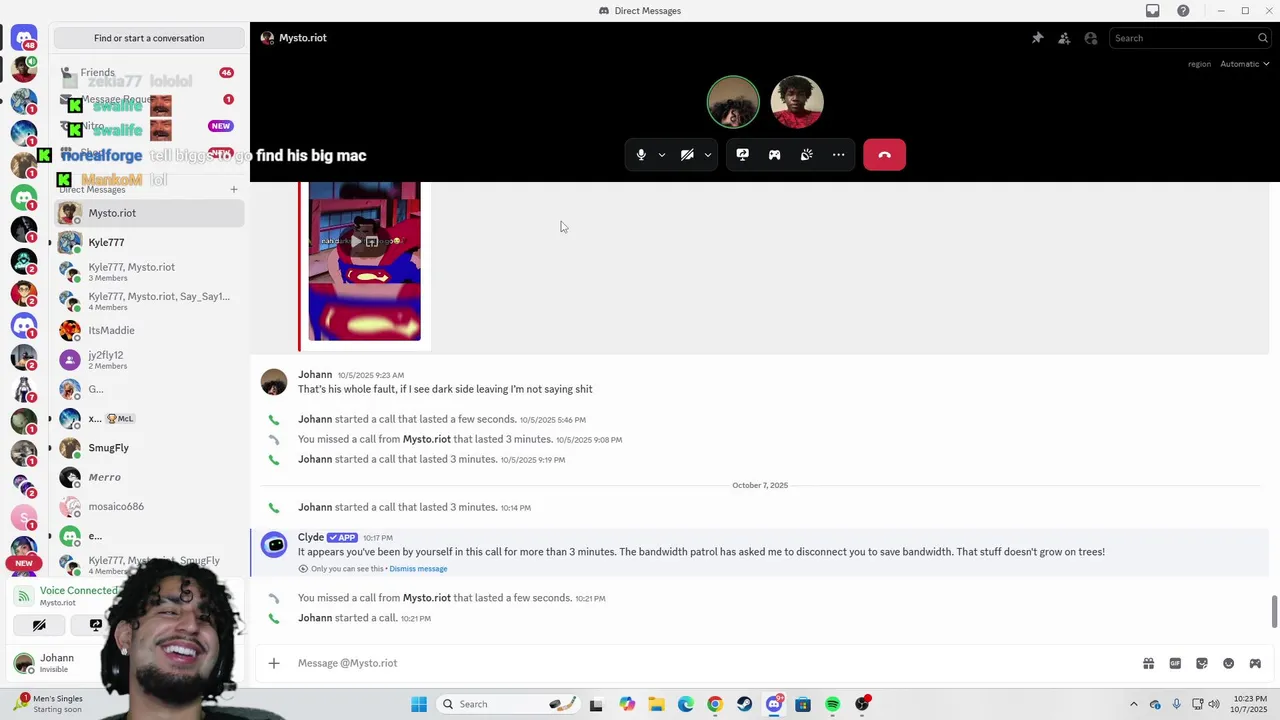Image resolution: width=1280 pixels, height=720 pixels.
Task: Disconnect from the call with red button
Action: 884,155
